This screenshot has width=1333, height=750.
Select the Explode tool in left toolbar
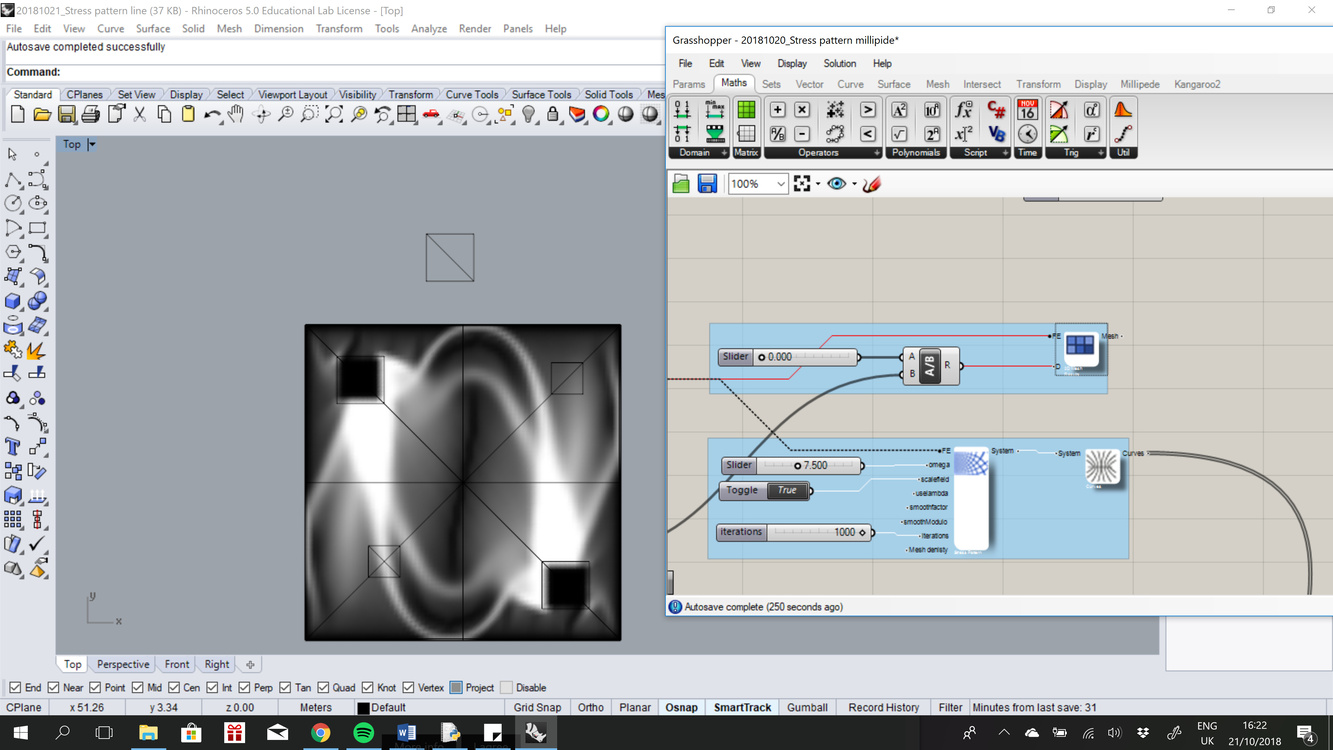coord(37,350)
